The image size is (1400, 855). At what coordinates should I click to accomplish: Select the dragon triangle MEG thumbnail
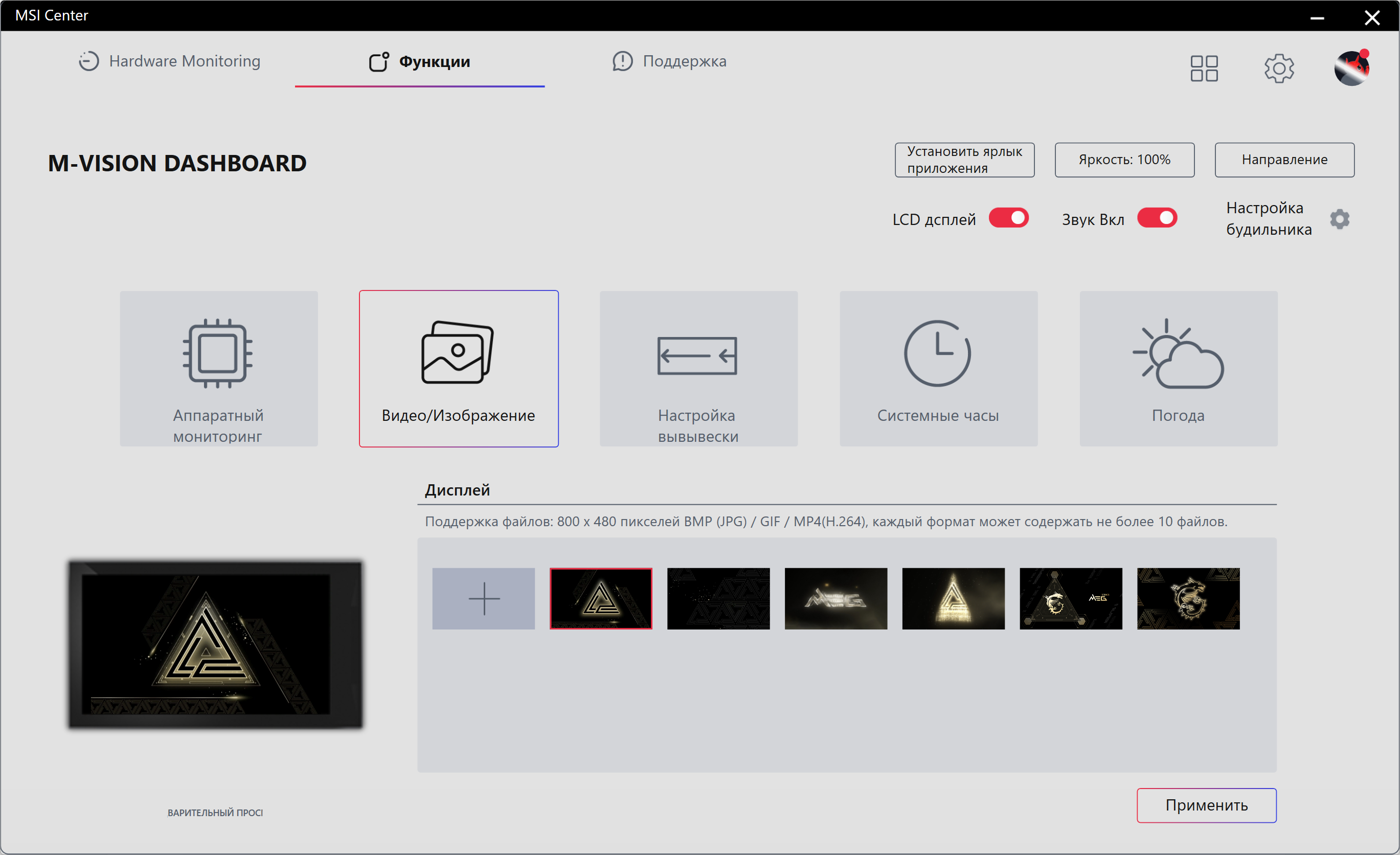point(1071,599)
